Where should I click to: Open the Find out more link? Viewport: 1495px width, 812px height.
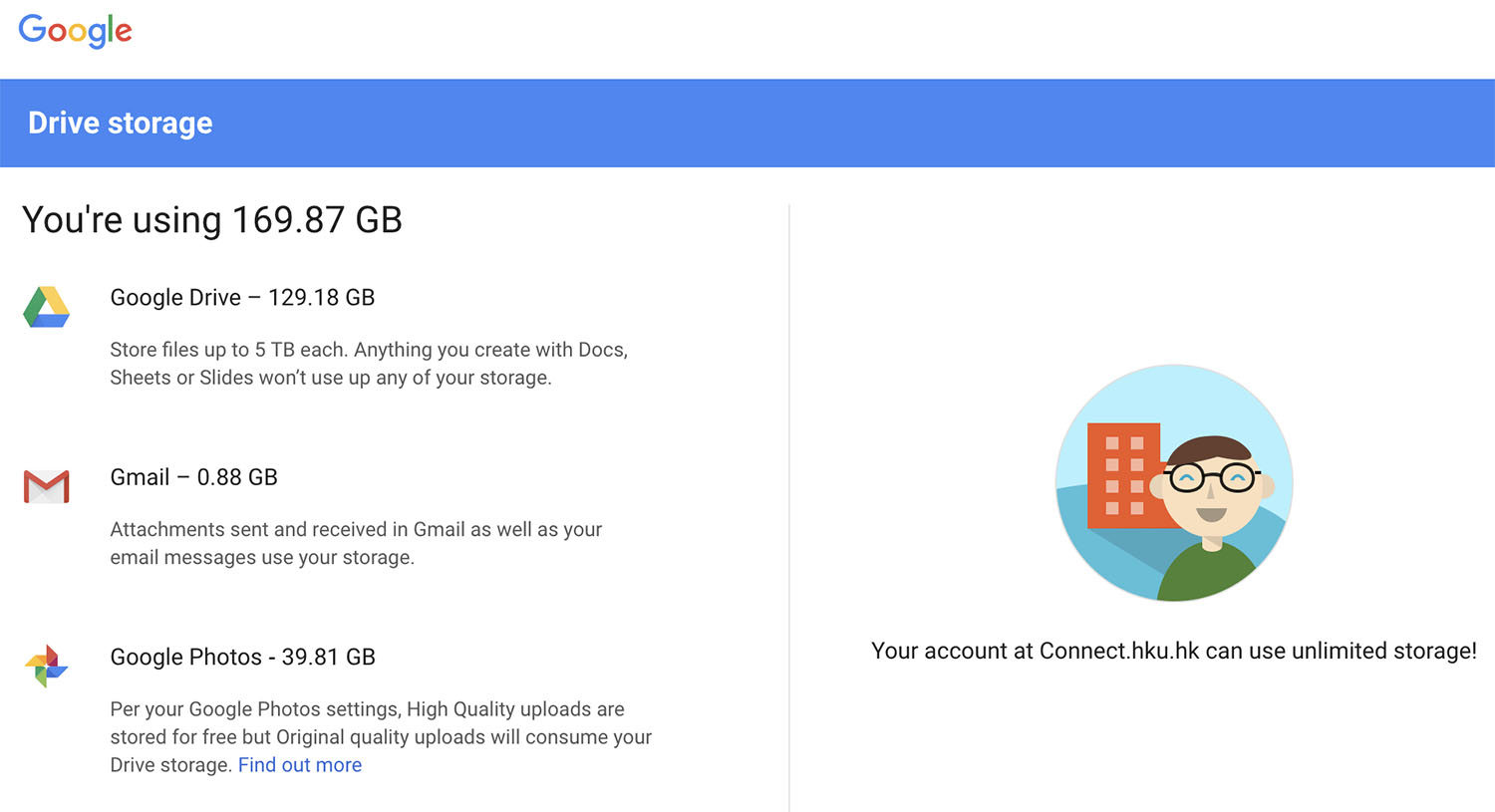[x=300, y=765]
